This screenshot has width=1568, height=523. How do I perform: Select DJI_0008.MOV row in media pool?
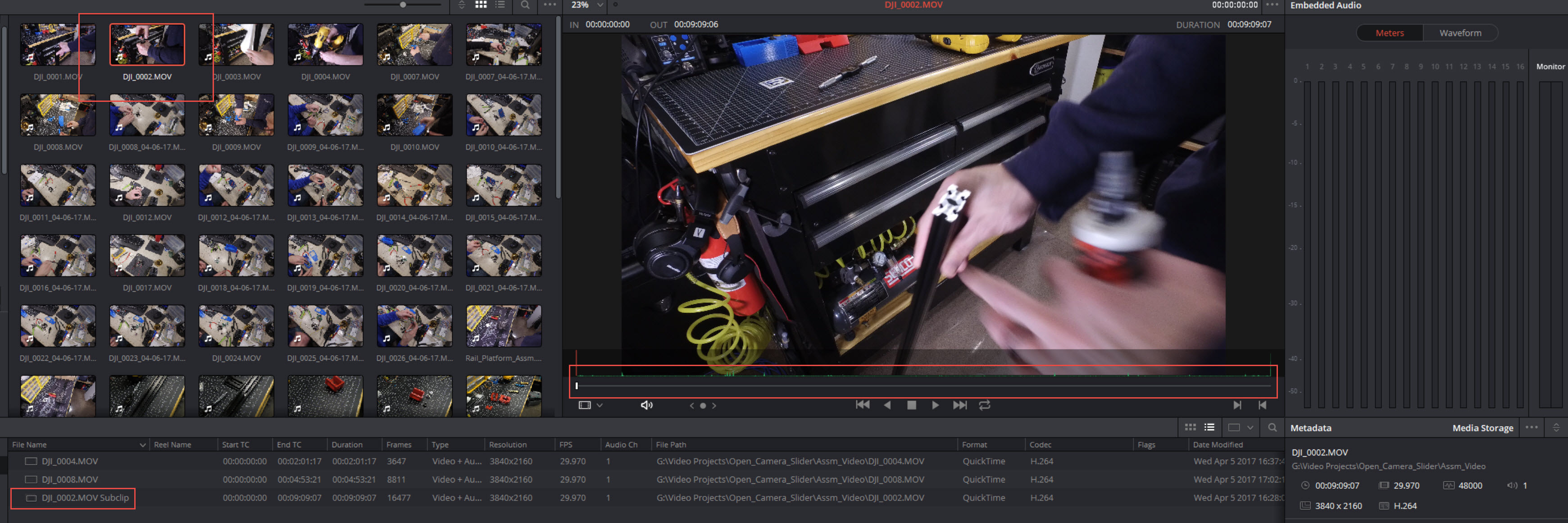click(645, 480)
